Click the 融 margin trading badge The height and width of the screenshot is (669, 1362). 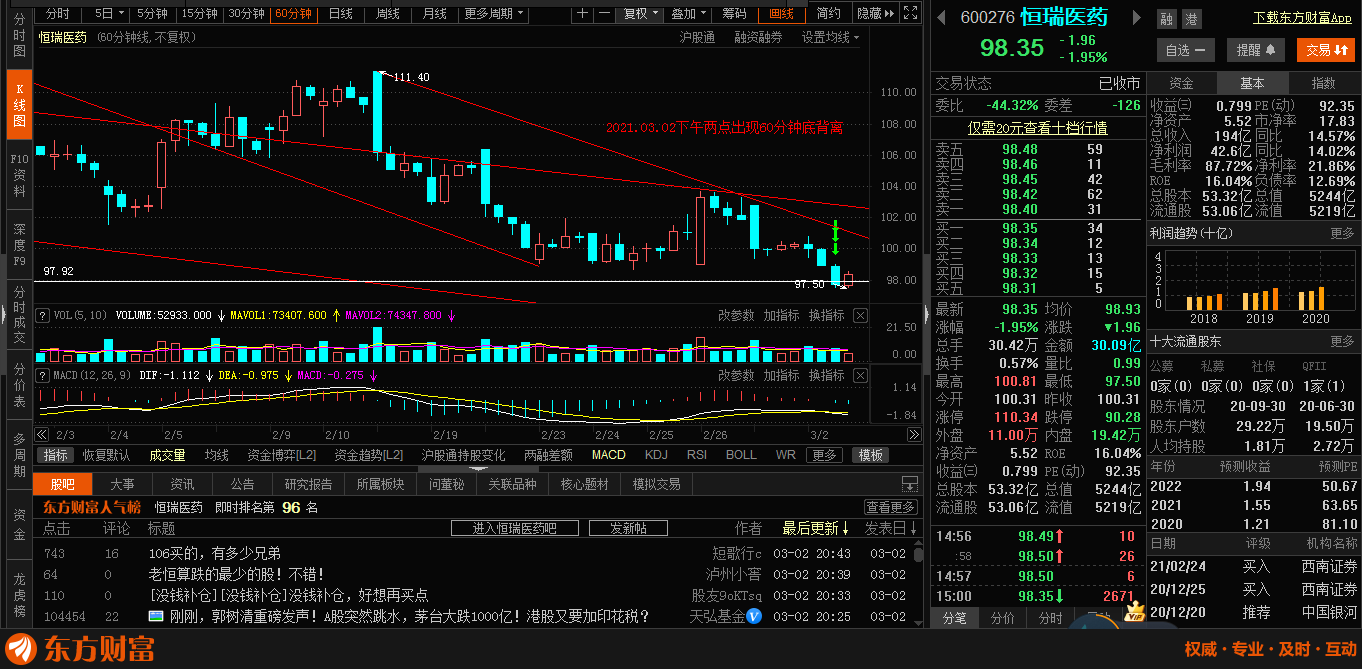coord(1166,19)
